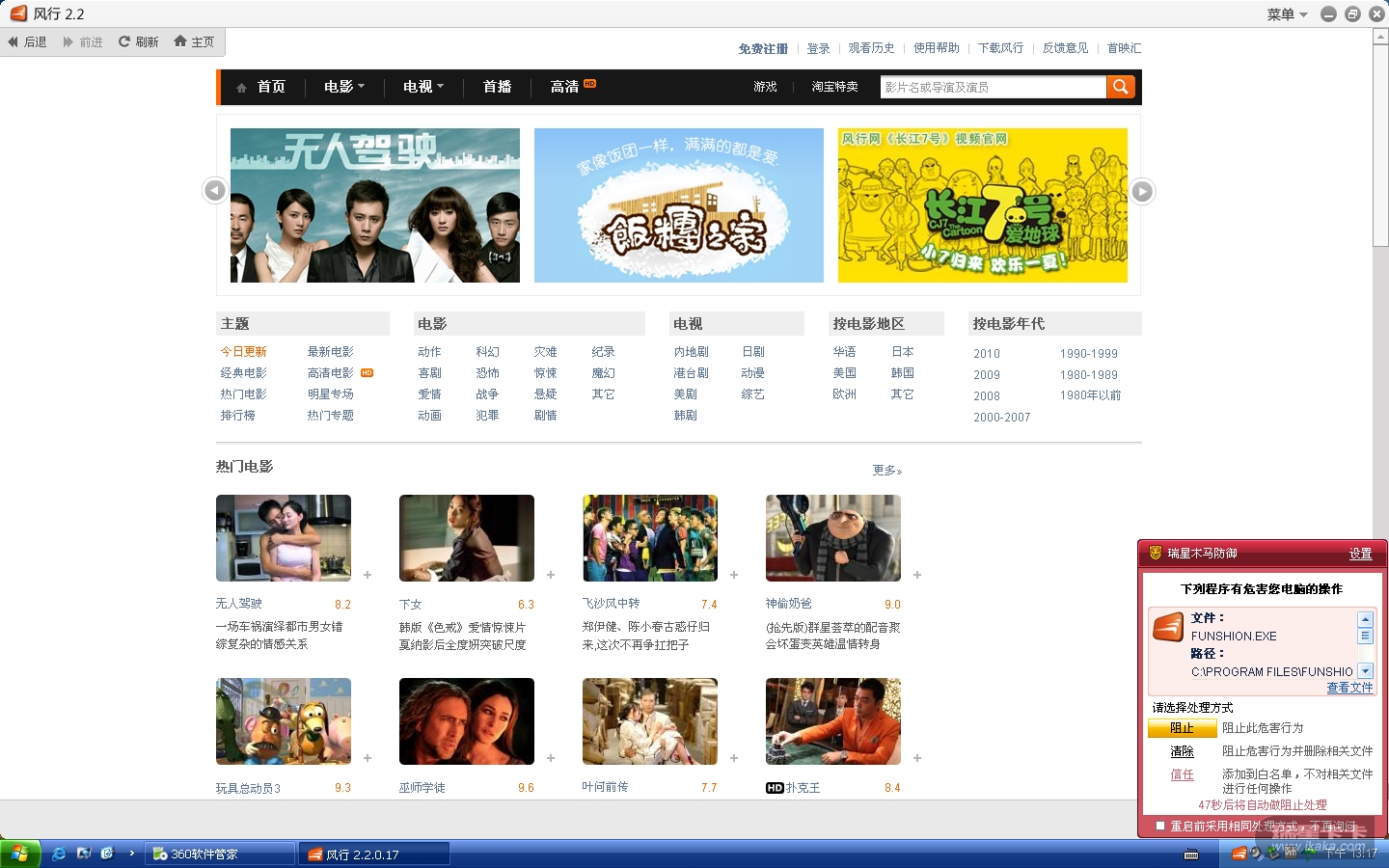Click the plus icon beside 飞沙风中转
Viewport: 1389px width, 868px height.
click(x=734, y=575)
